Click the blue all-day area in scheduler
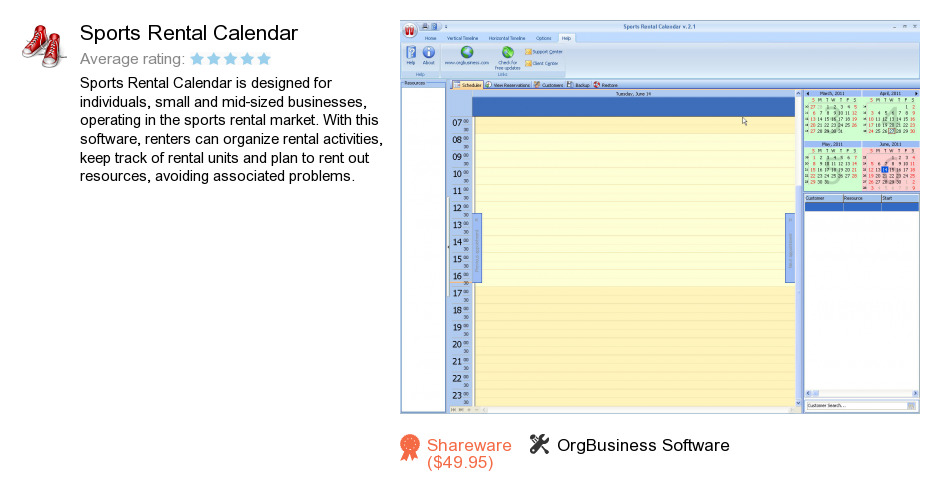Image resolution: width=940 pixels, height=498 pixels. [633, 107]
